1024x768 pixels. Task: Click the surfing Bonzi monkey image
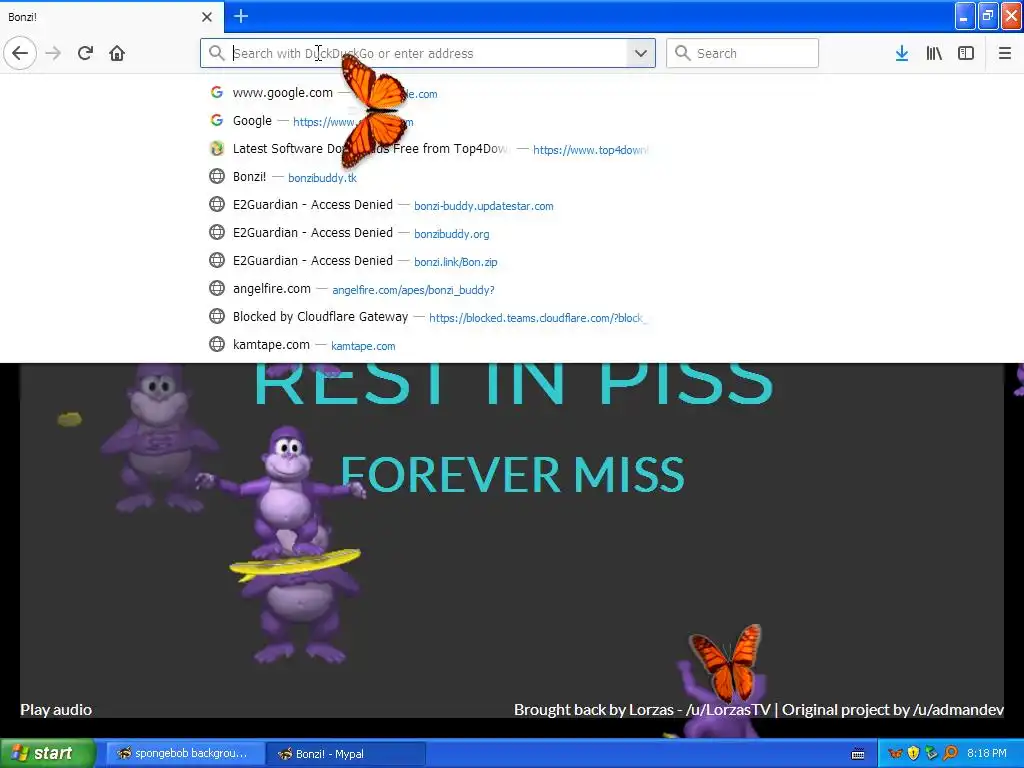click(284, 503)
